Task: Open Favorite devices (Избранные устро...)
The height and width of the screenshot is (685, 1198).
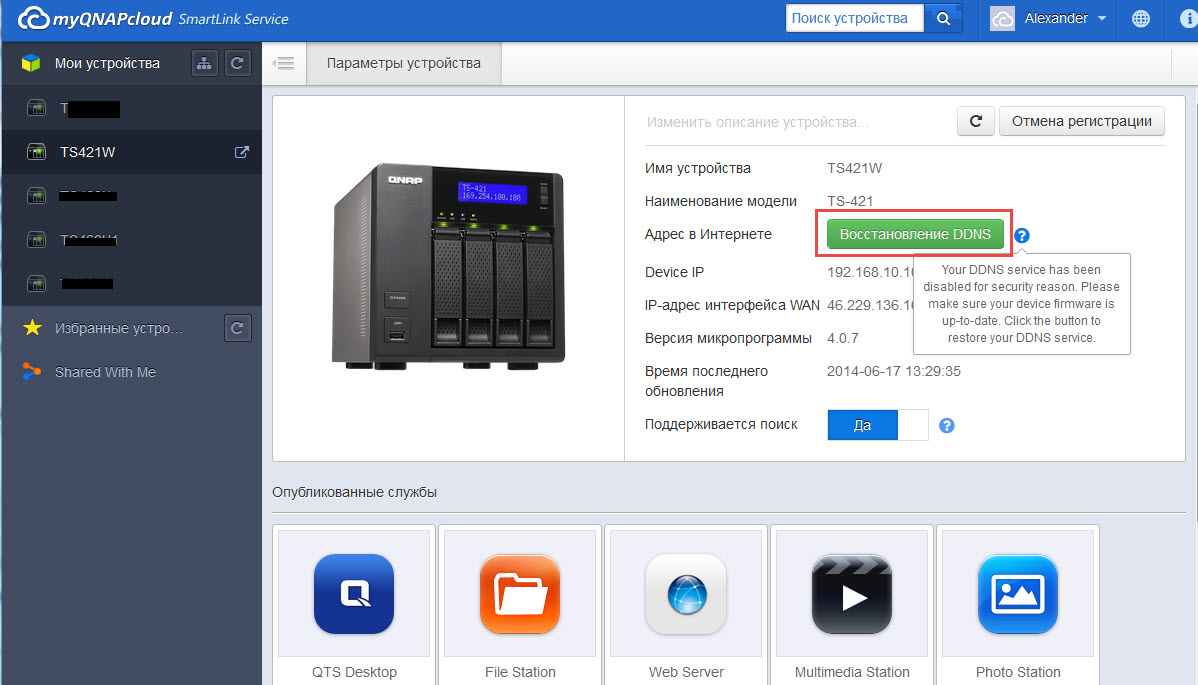Action: (x=118, y=328)
